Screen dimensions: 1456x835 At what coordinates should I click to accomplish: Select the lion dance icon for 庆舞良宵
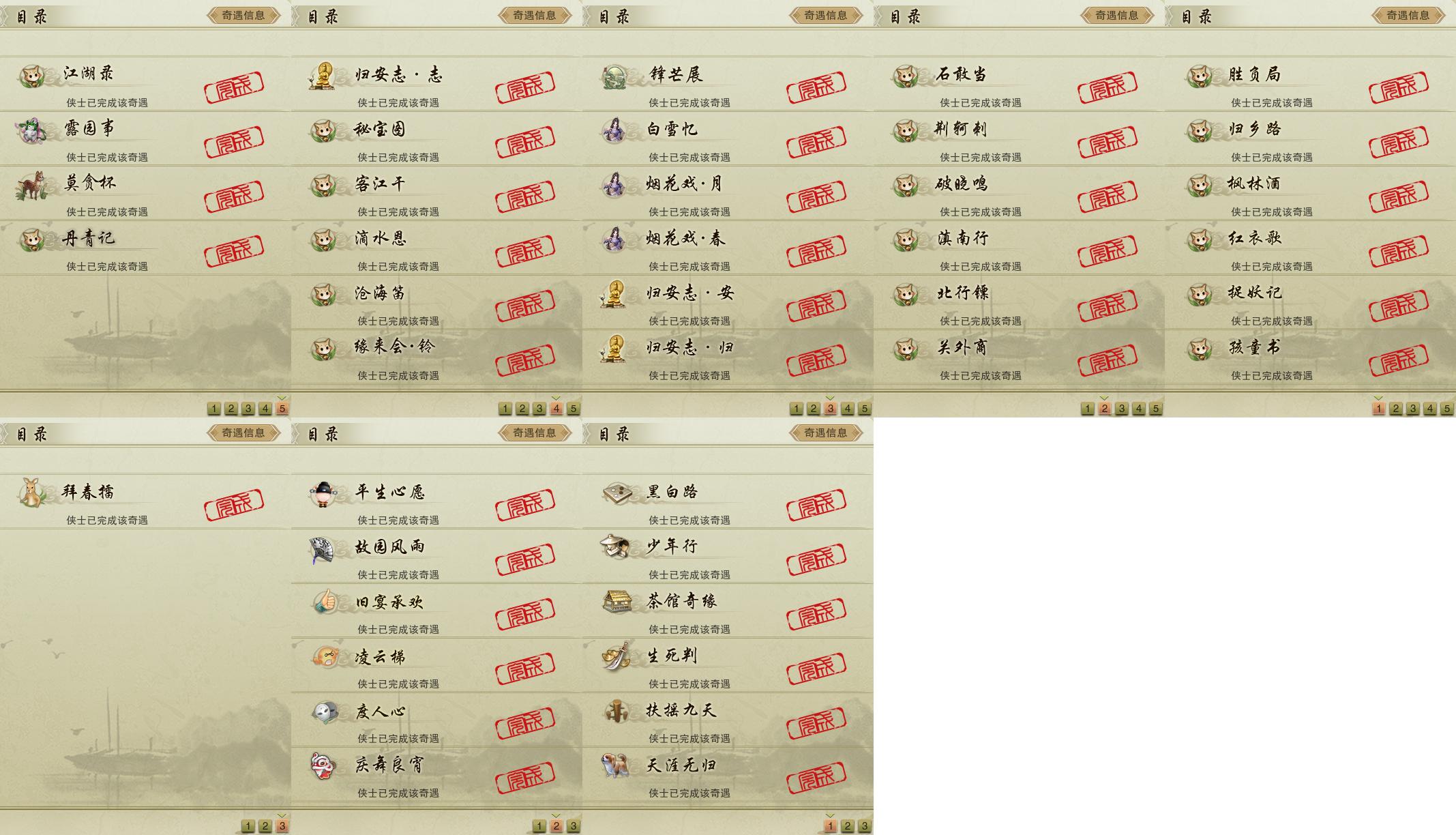323,766
